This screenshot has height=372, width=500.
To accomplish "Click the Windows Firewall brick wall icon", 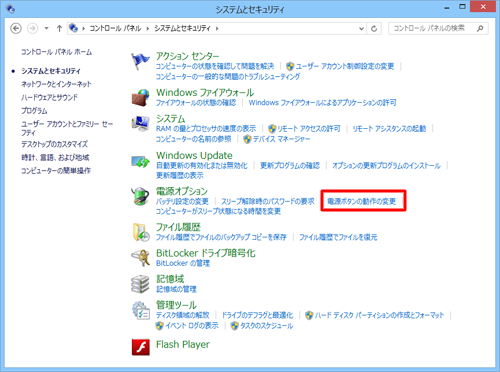I will point(140,97).
